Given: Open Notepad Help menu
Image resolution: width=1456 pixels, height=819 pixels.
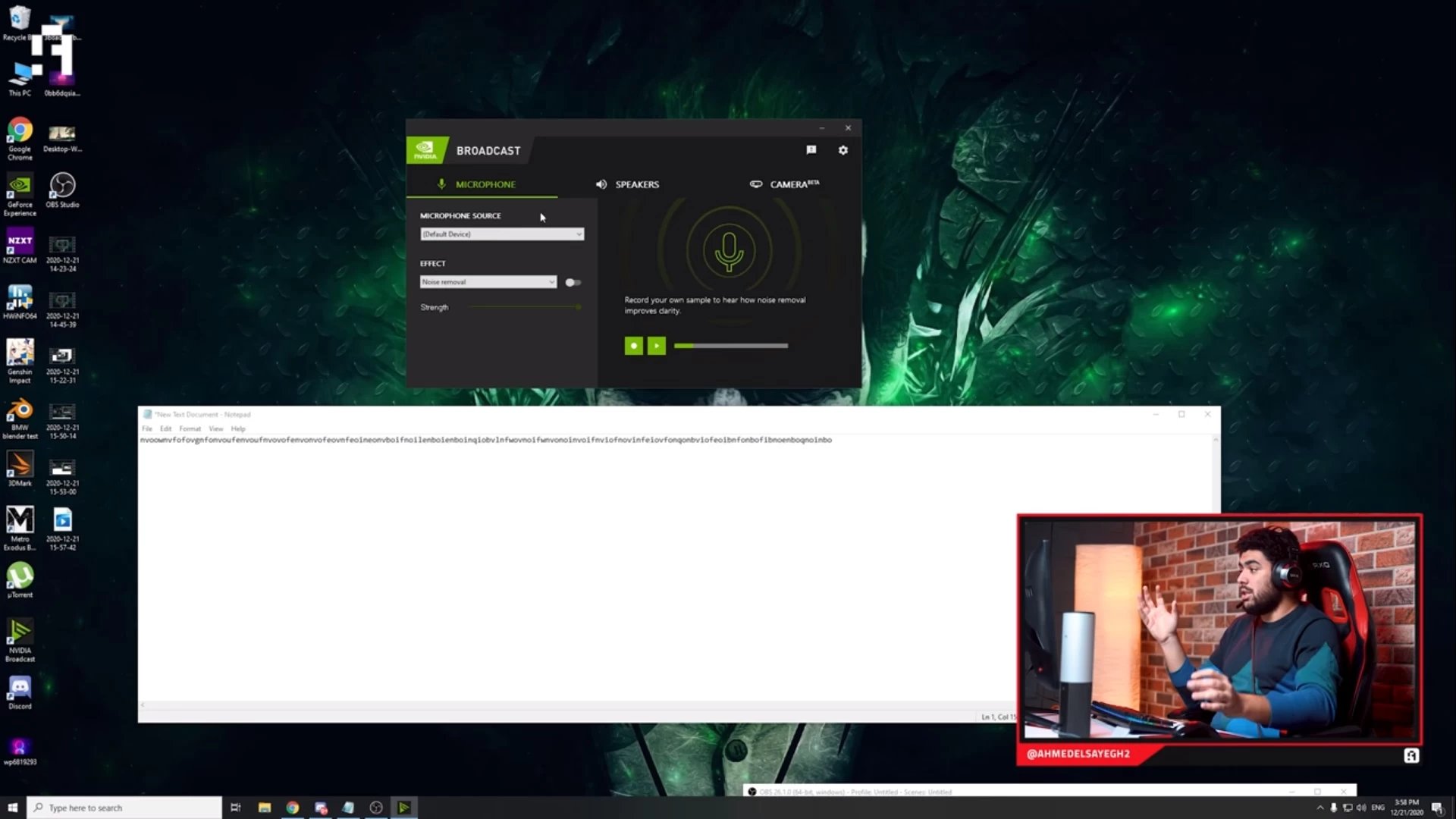Looking at the screenshot, I should 238,428.
